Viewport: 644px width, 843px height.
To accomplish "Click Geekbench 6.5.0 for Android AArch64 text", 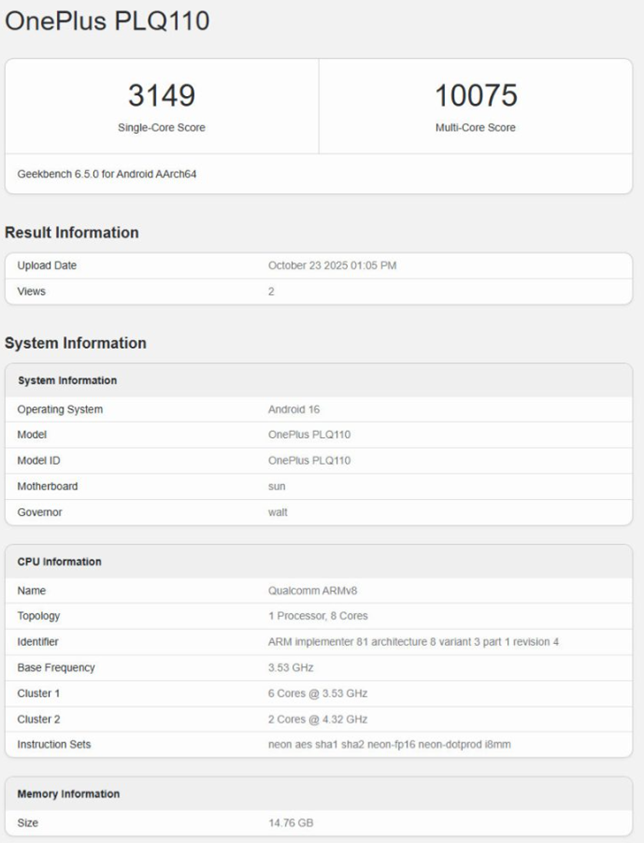I will coord(107,174).
